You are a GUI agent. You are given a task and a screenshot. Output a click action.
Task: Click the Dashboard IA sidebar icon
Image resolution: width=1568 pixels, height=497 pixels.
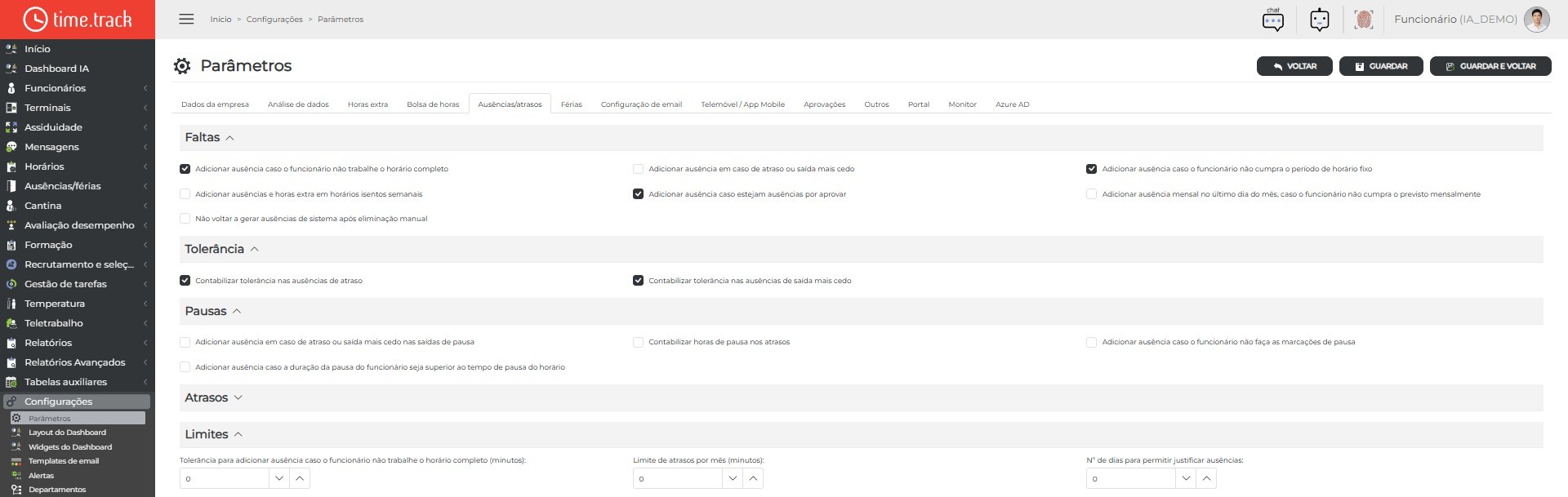pos(11,69)
